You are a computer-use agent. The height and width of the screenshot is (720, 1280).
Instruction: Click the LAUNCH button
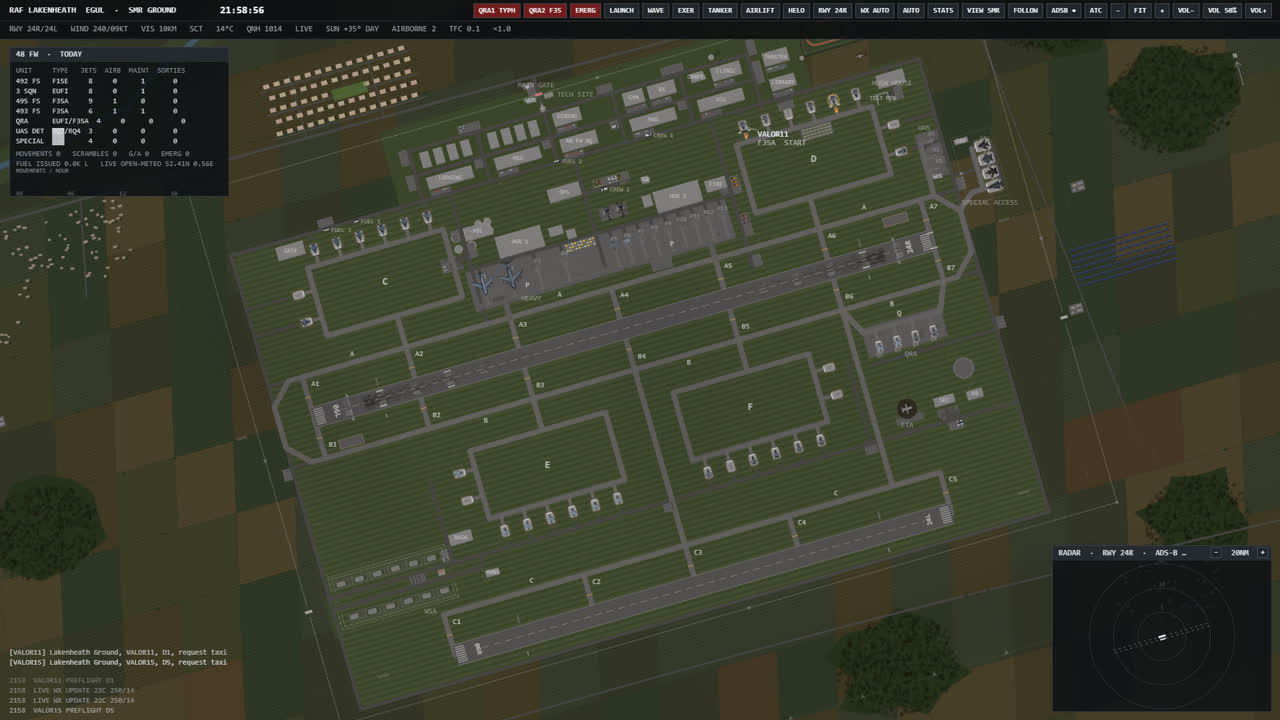tap(621, 10)
